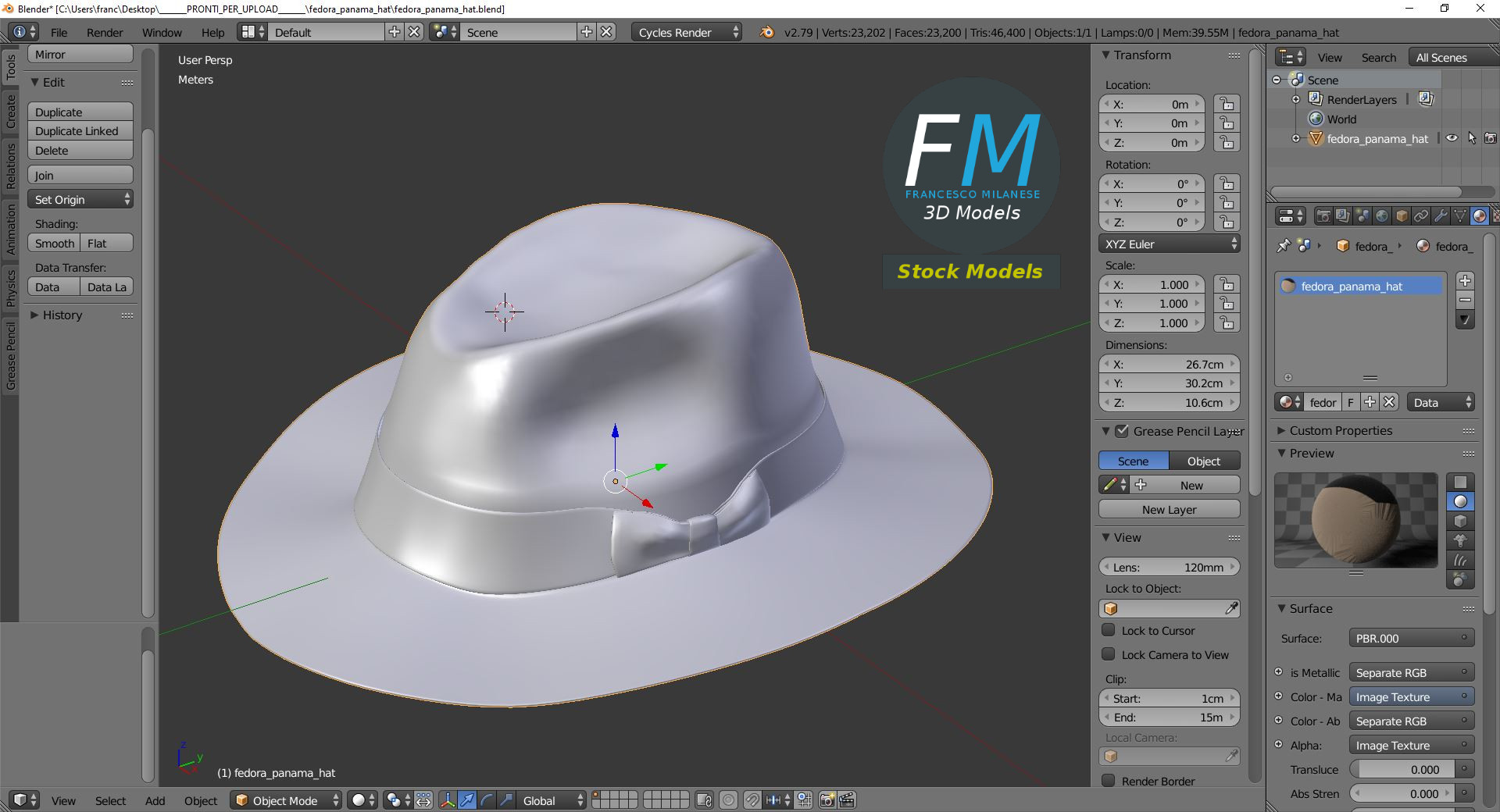The height and width of the screenshot is (812, 1500).
Task: Open Object Data properties tab (triangle icon)
Action: [1460, 216]
